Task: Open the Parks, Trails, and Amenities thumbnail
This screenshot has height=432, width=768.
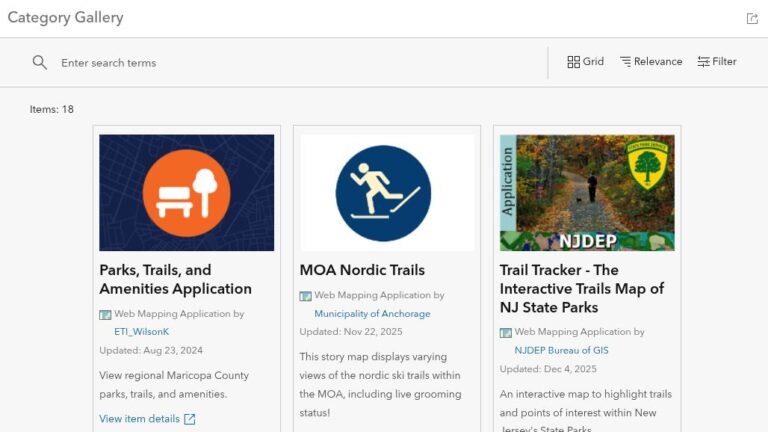Action: (x=187, y=193)
